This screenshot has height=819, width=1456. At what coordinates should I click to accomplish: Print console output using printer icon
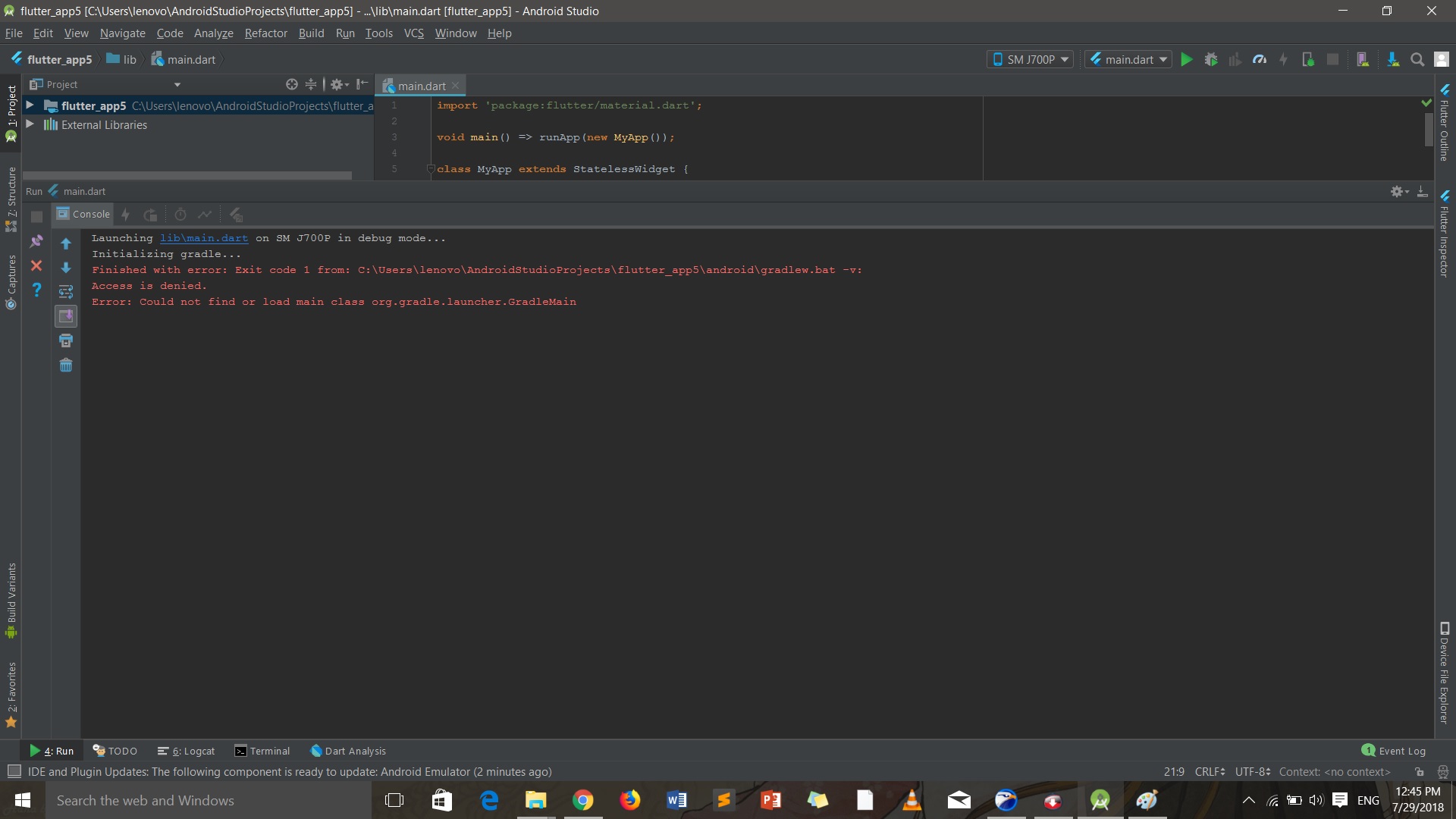(x=66, y=340)
